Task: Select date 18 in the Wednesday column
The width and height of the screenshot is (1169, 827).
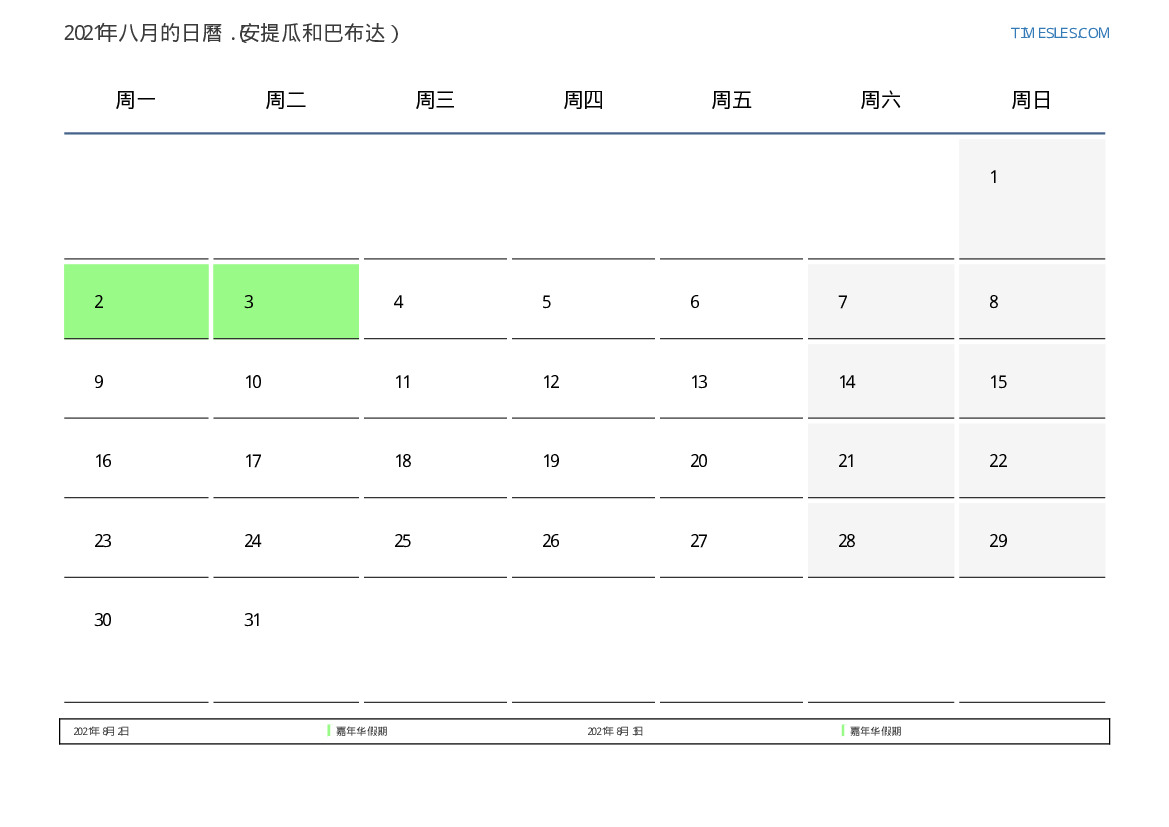Action: point(435,461)
